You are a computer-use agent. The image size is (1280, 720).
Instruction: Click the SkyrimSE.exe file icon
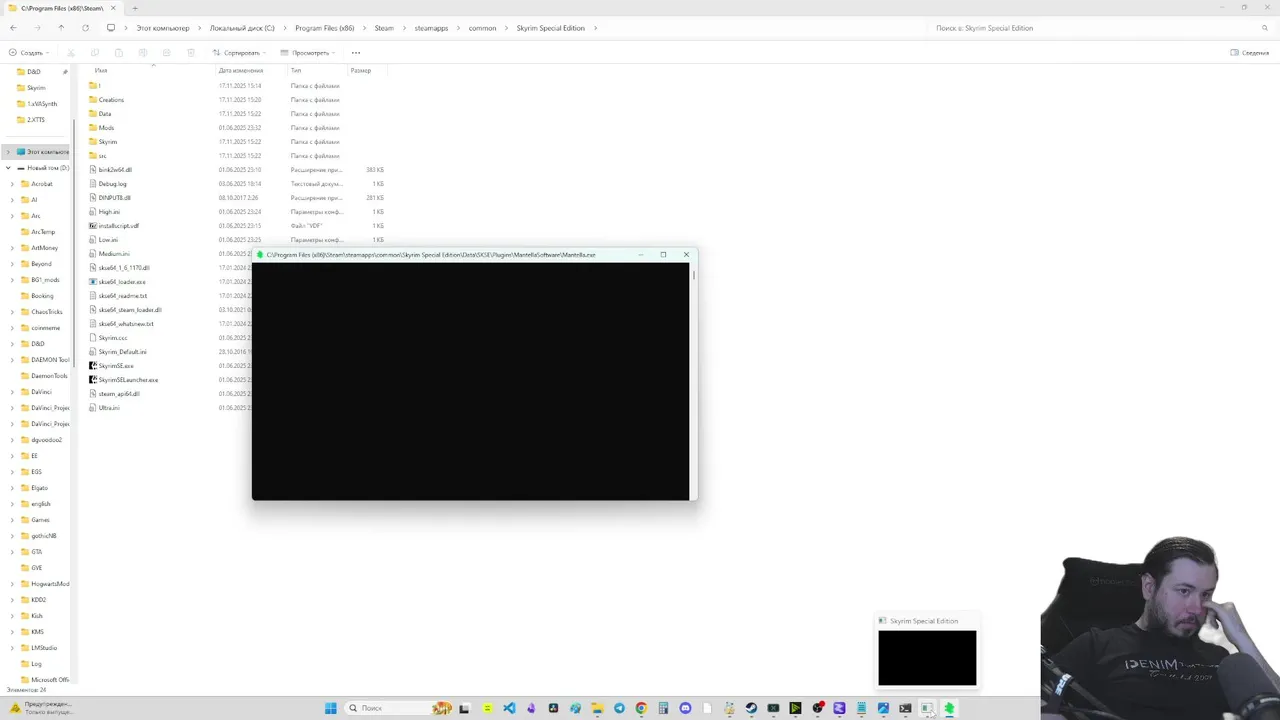point(93,366)
